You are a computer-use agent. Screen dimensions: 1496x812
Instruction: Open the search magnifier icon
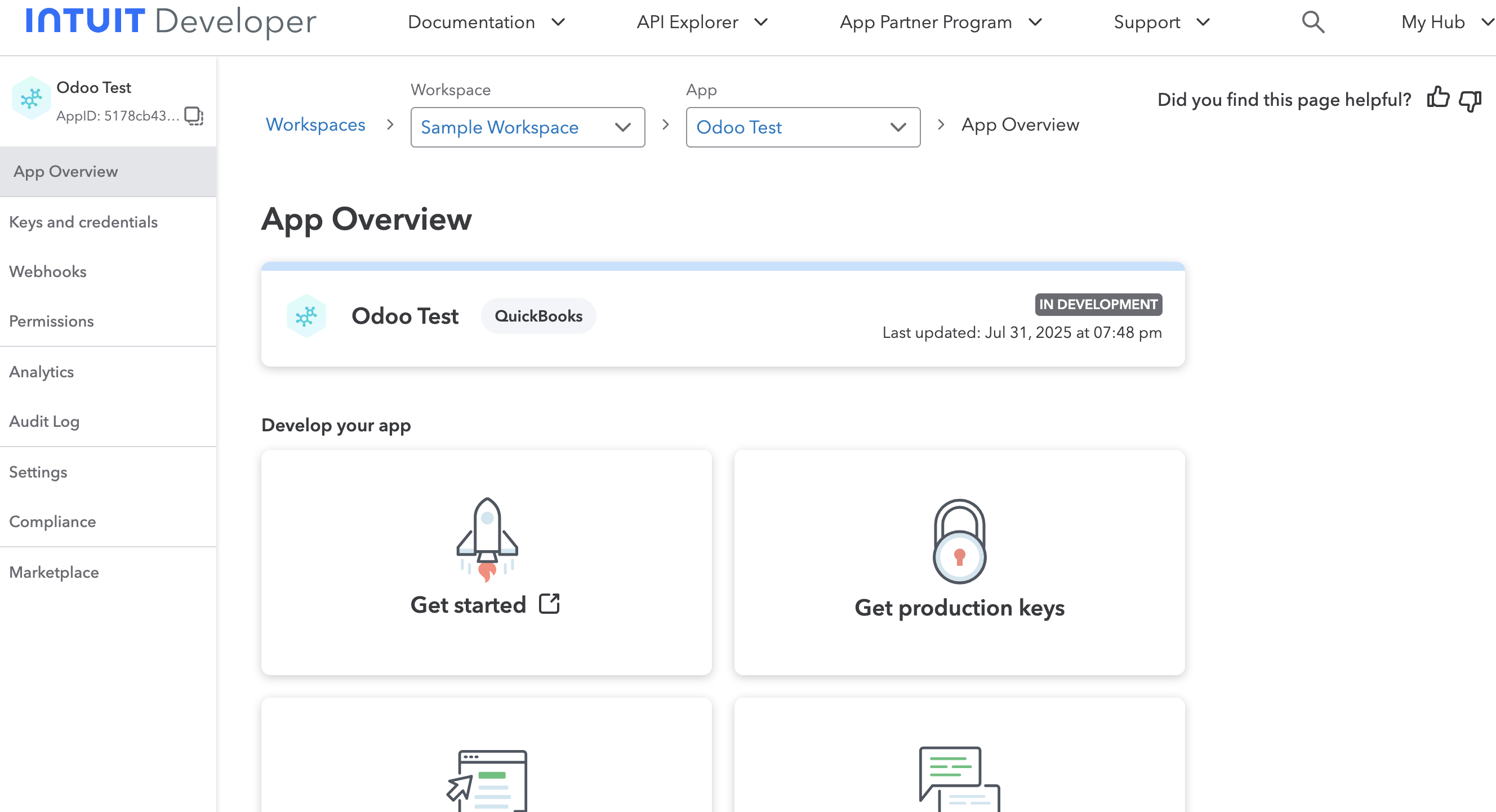[1312, 22]
